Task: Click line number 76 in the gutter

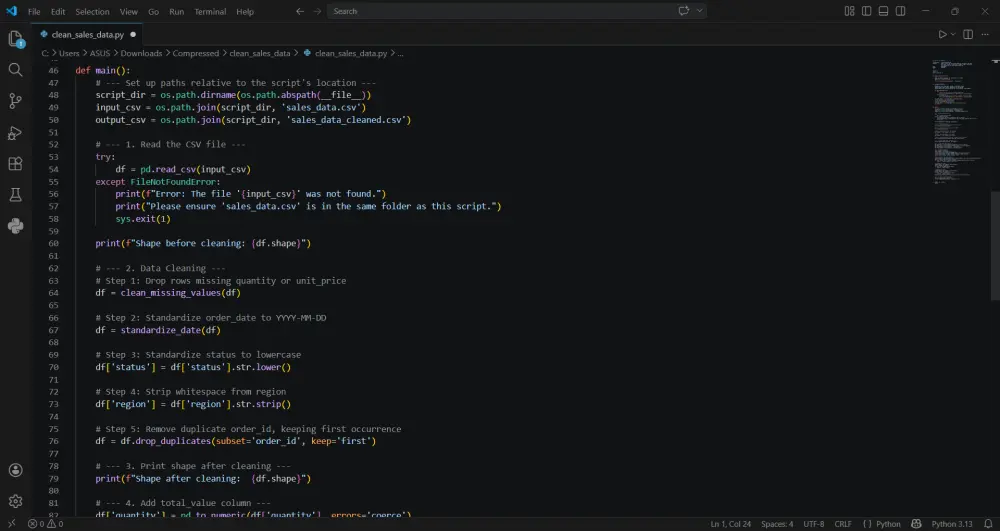Action: tap(53, 441)
